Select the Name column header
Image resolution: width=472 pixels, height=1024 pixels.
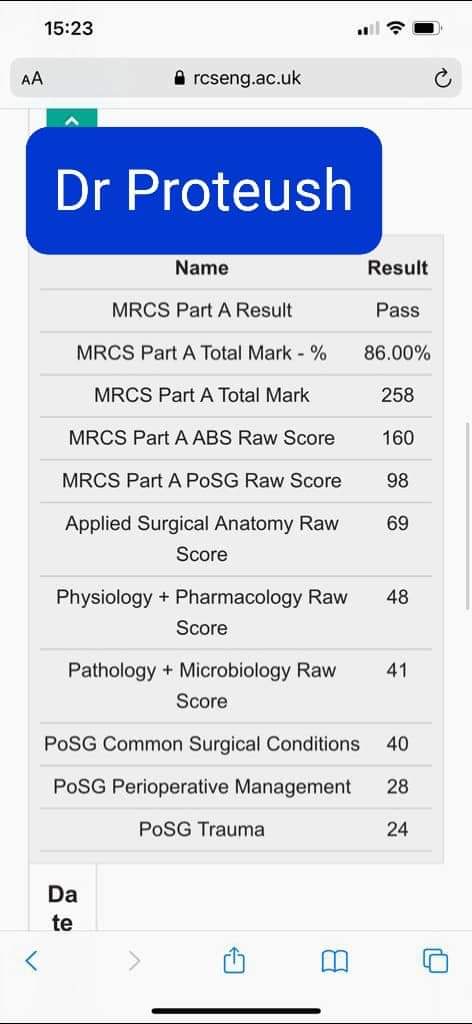coord(202,268)
